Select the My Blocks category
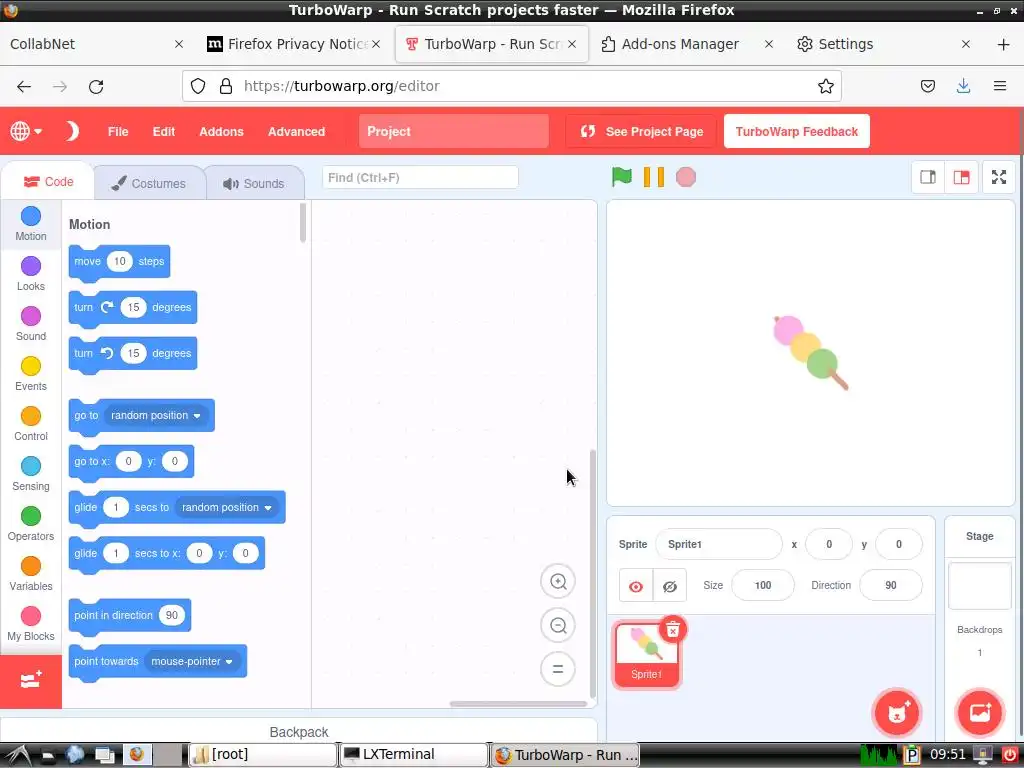This screenshot has width=1024, height=768. tap(31, 624)
